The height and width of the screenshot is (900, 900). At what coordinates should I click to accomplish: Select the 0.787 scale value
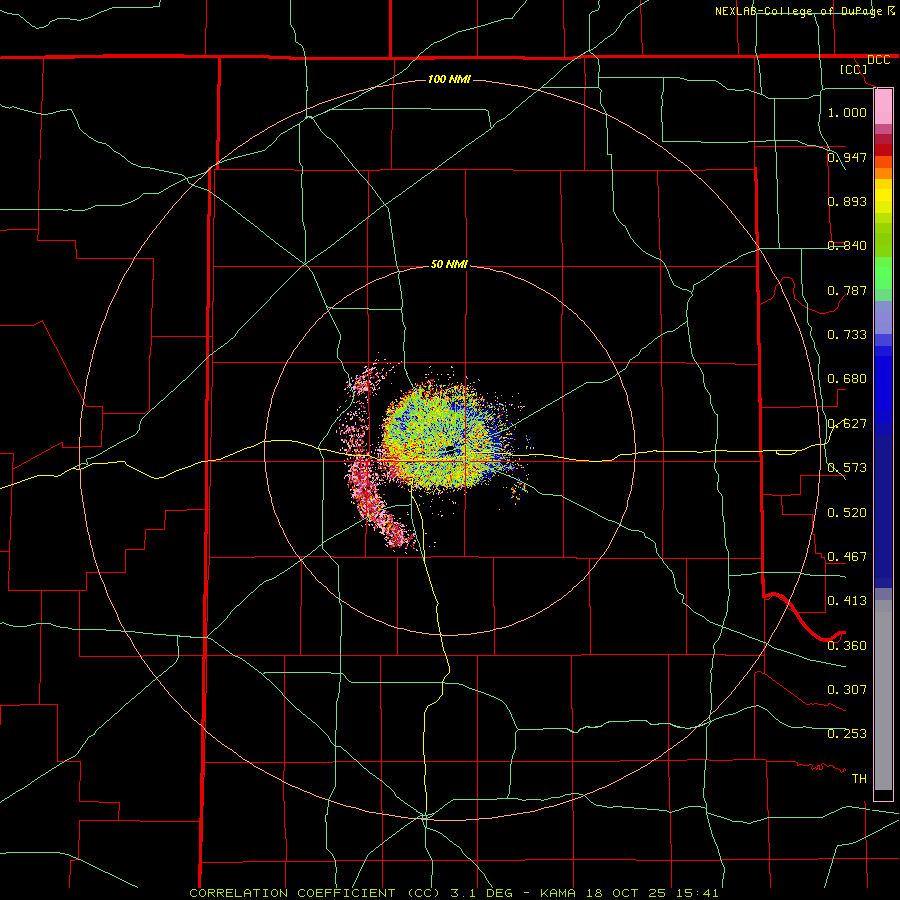847,290
